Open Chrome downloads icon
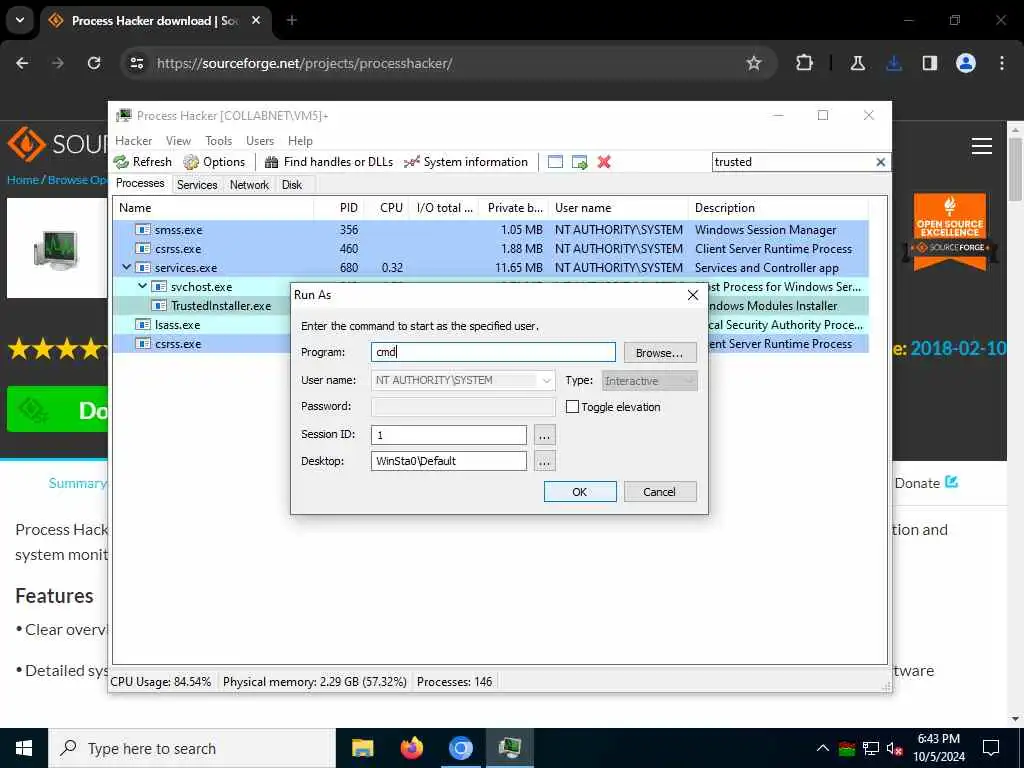Viewport: 1024px width, 768px height. tap(894, 63)
